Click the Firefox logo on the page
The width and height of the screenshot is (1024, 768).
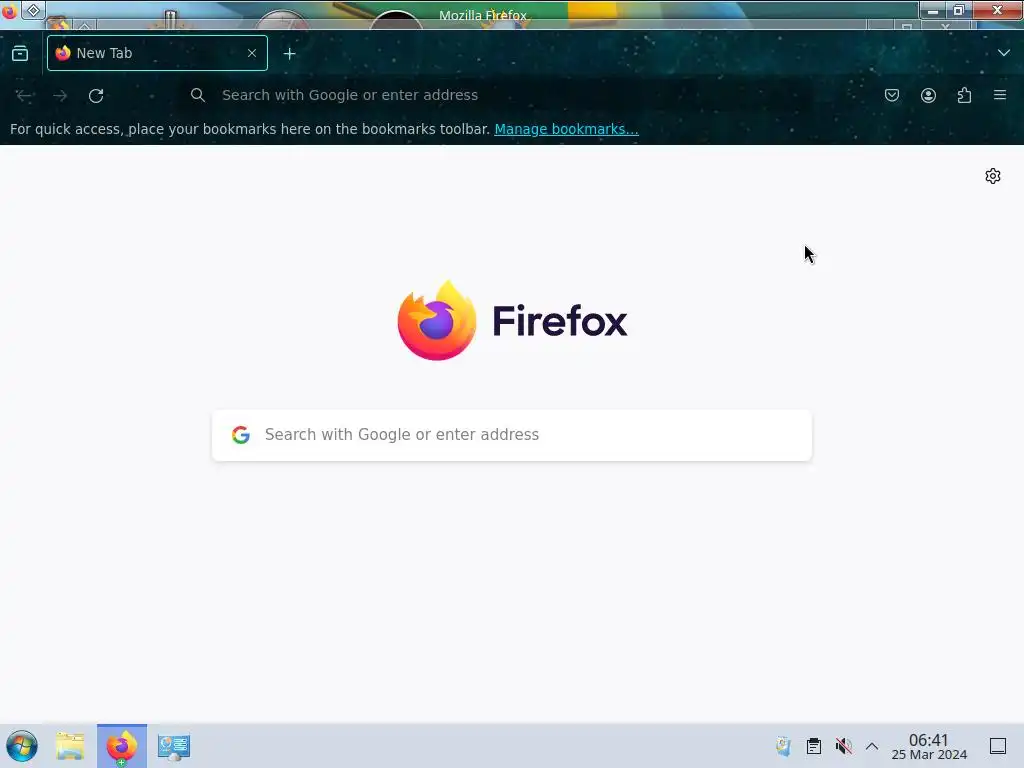(513, 321)
